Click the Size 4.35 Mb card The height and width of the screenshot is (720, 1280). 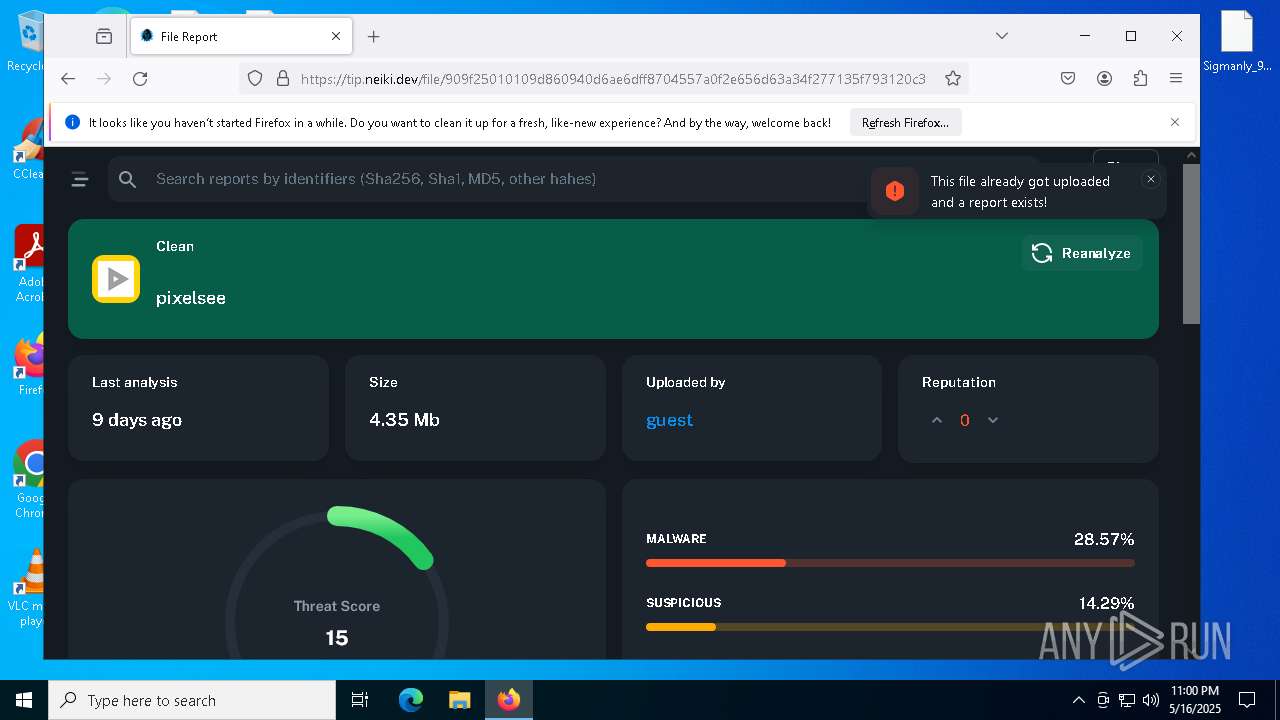click(x=475, y=408)
